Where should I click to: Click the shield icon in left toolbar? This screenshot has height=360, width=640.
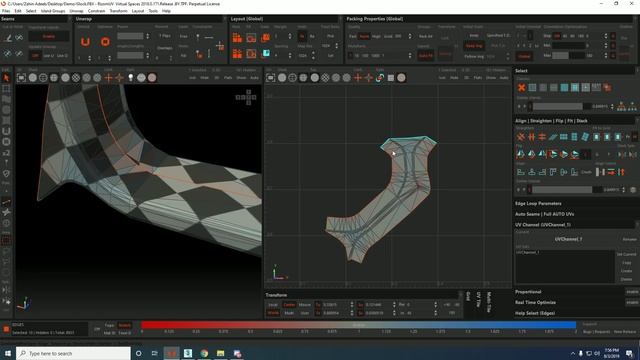coord(6,173)
